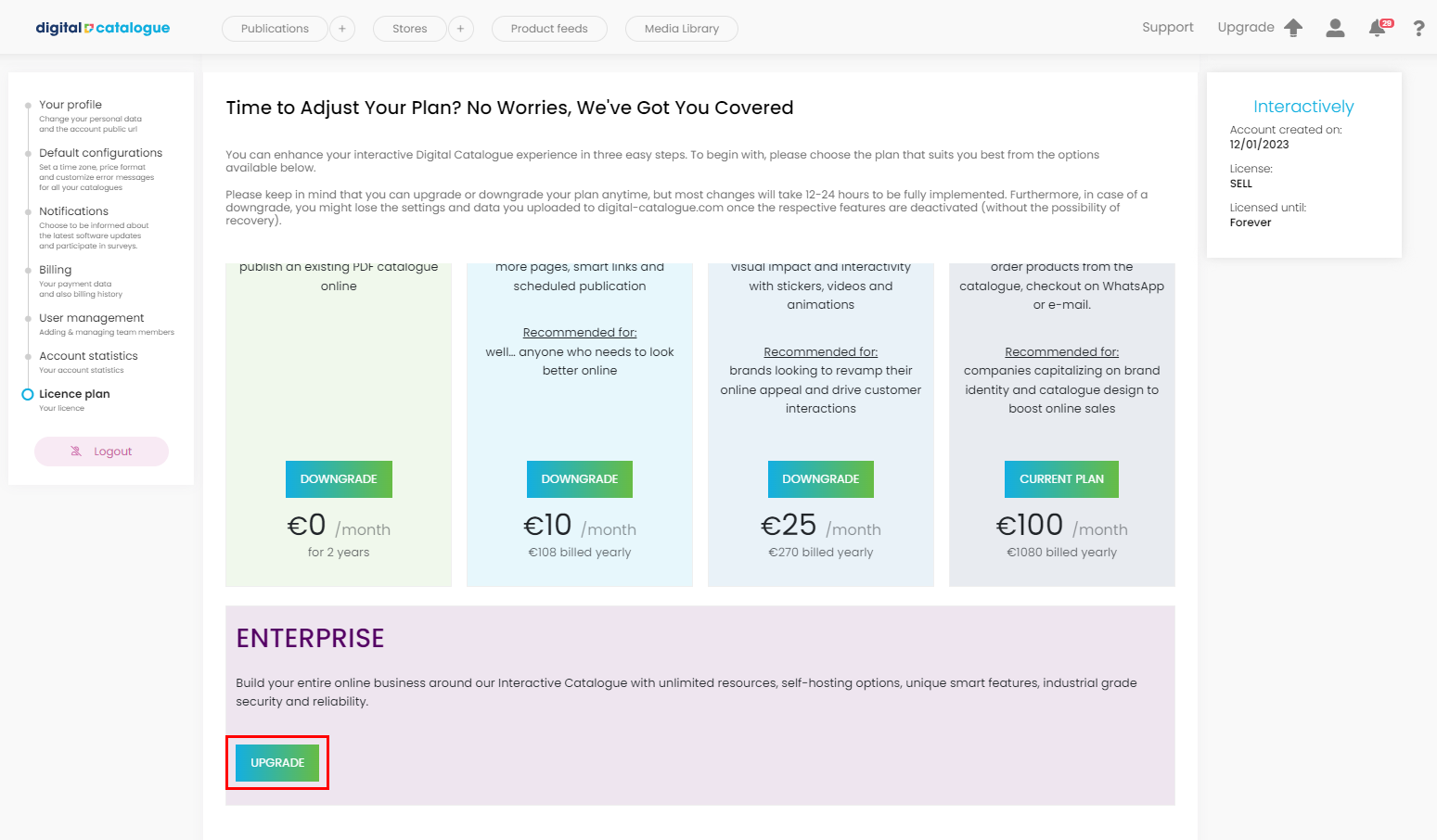Add a new store with plus icon
The height and width of the screenshot is (840, 1437).
pyautogui.click(x=460, y=29)
